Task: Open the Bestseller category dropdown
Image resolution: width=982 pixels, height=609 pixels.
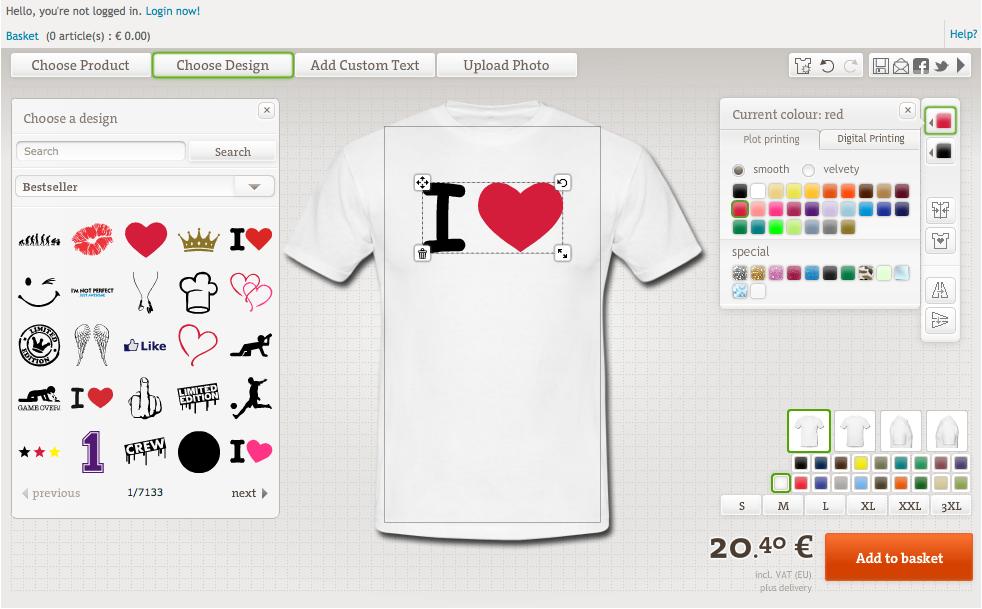Action: coord(254,187)
